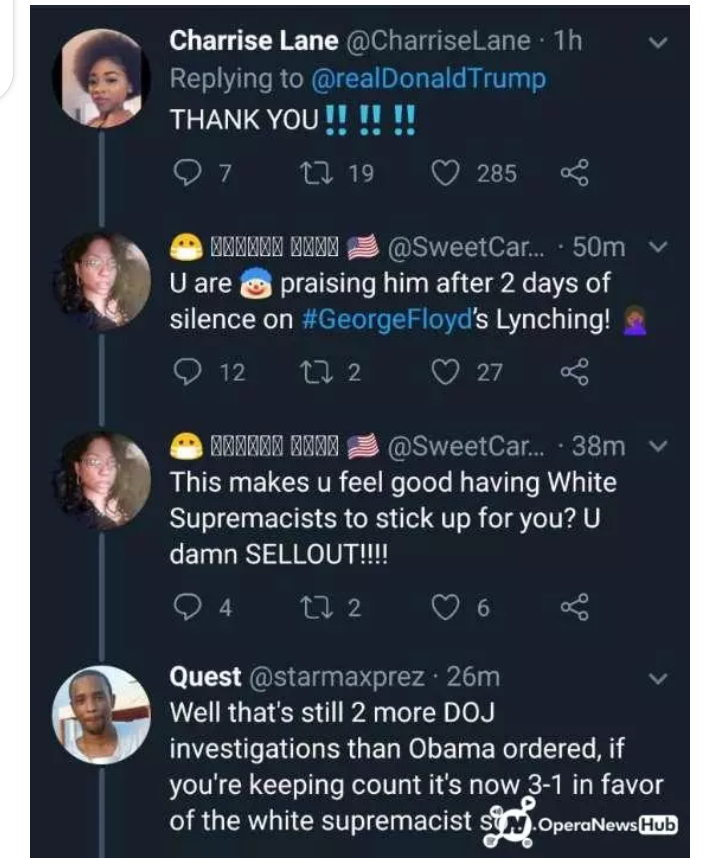
Task: Open the chevron menu on the 50m tweet
Action: coord(658,246)
